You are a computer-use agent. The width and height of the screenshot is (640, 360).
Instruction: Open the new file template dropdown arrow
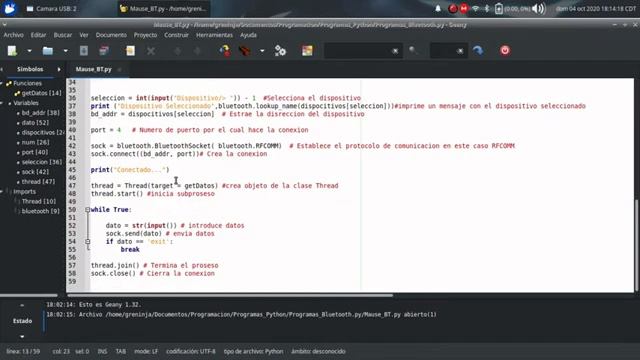29,51
